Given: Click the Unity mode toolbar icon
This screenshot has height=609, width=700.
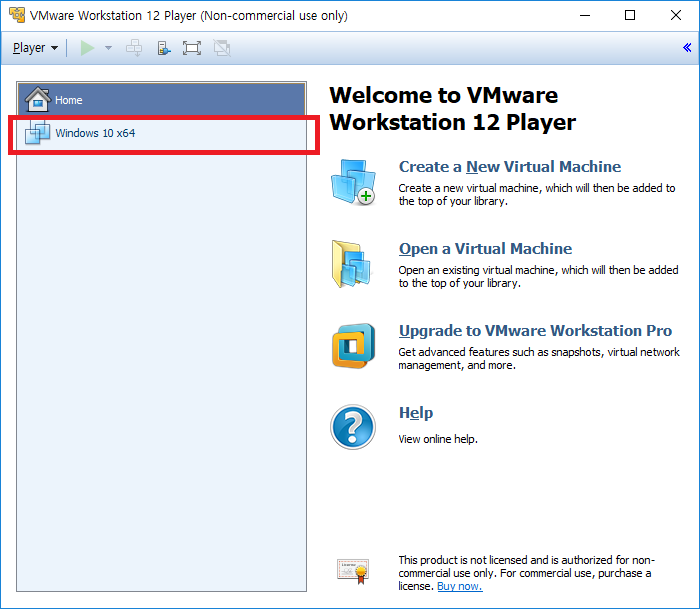Looking at the screenshot, I should point(222,48).
